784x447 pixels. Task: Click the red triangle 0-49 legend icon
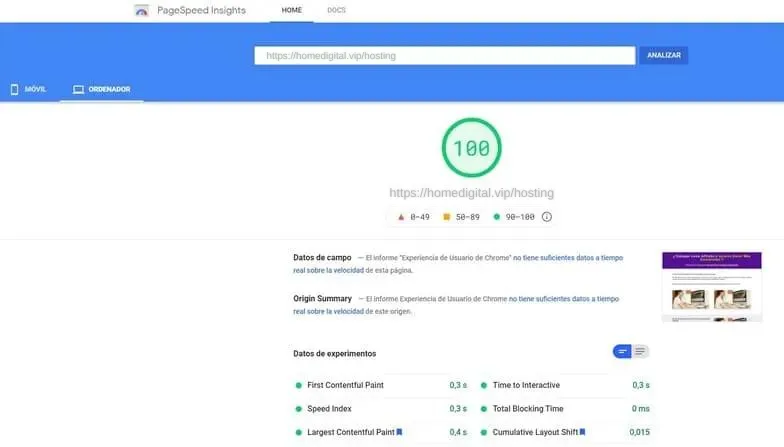[x=400, y=217]
